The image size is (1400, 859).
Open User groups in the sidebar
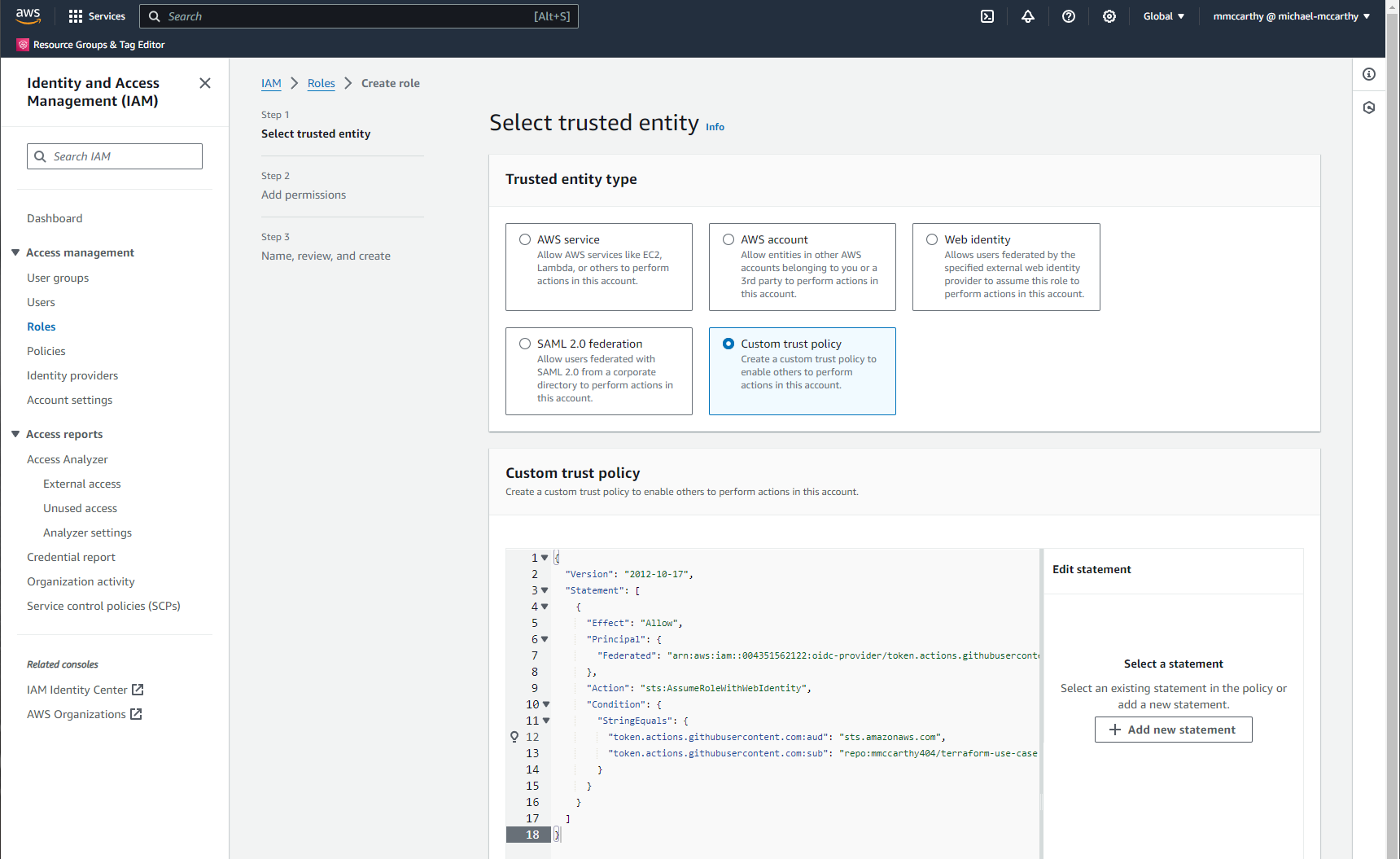58,278
